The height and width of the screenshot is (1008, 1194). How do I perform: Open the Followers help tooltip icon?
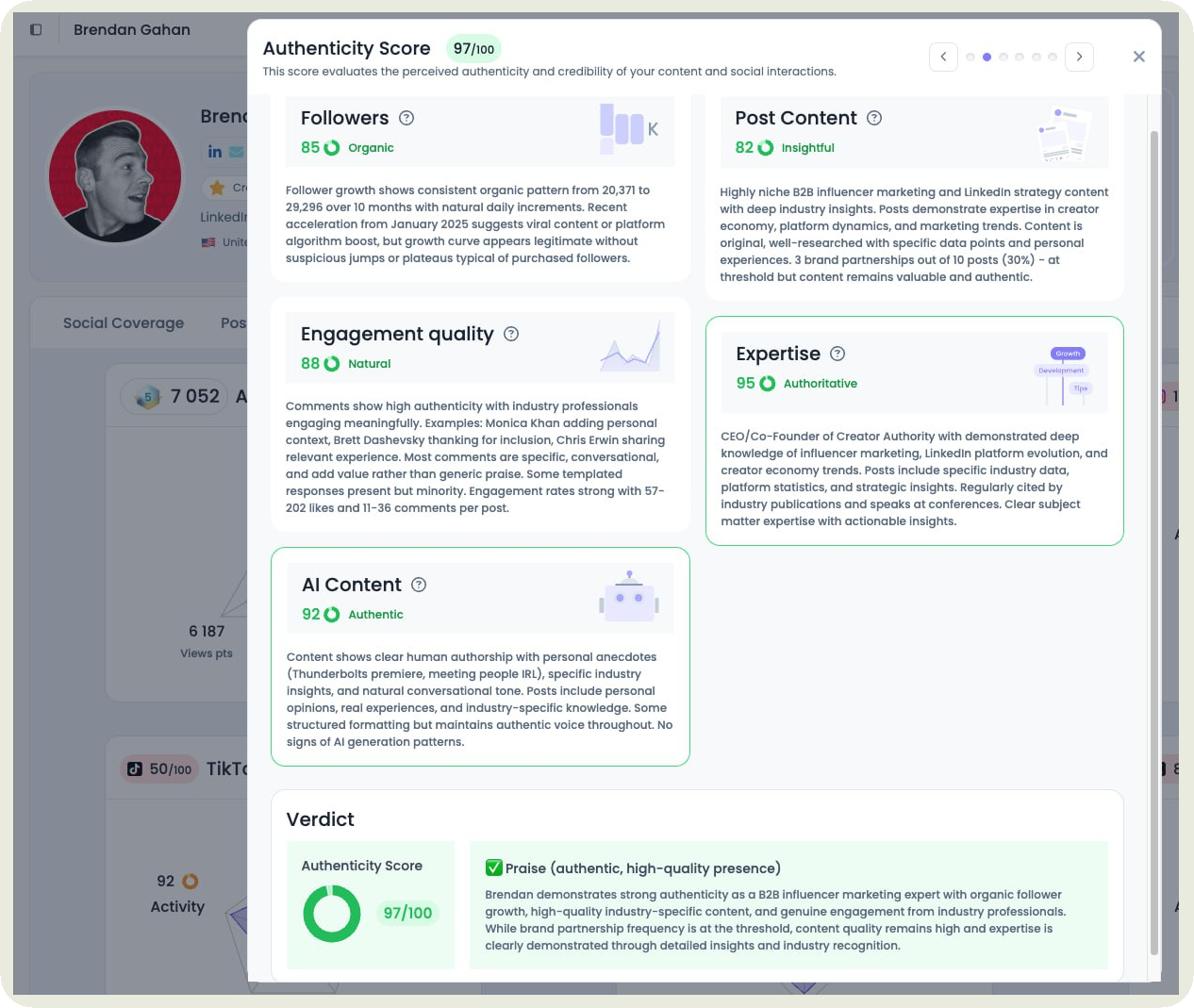pyautogui.click(x=406, y=118)
